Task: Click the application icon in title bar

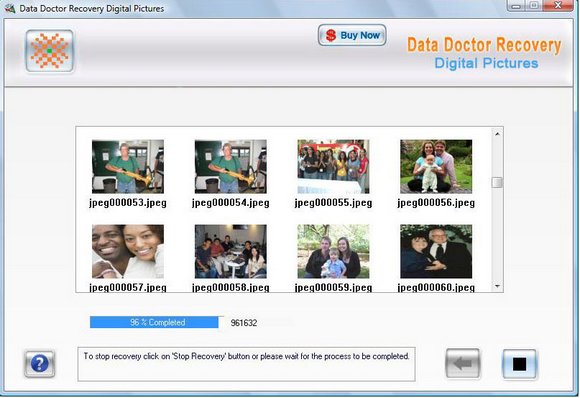Action: click(x=10, y=8)
